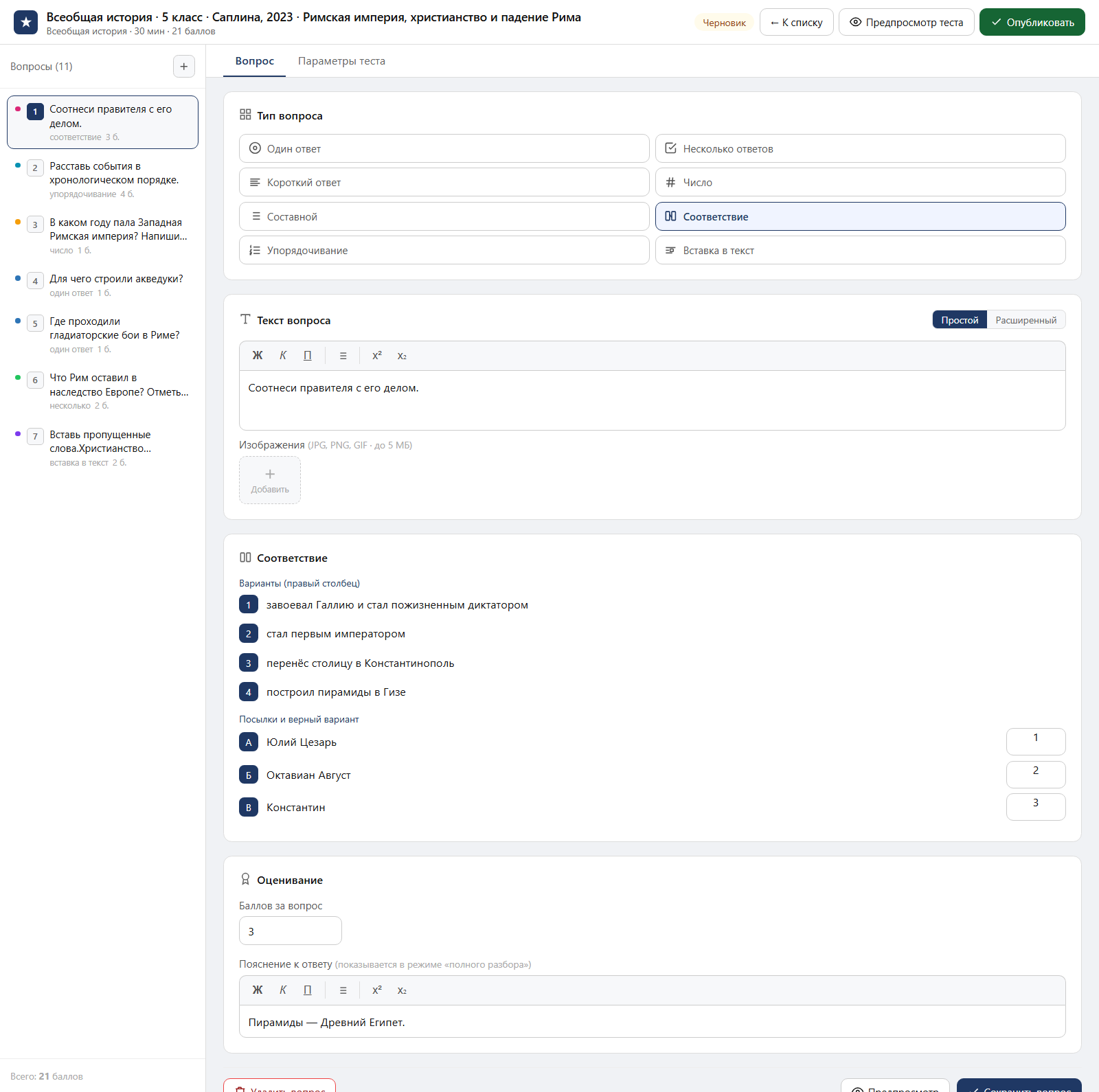The image size is (1099, 1092).
Task: Edit correct variant field for Юлий Цезарь
Action: (1036, 741)
